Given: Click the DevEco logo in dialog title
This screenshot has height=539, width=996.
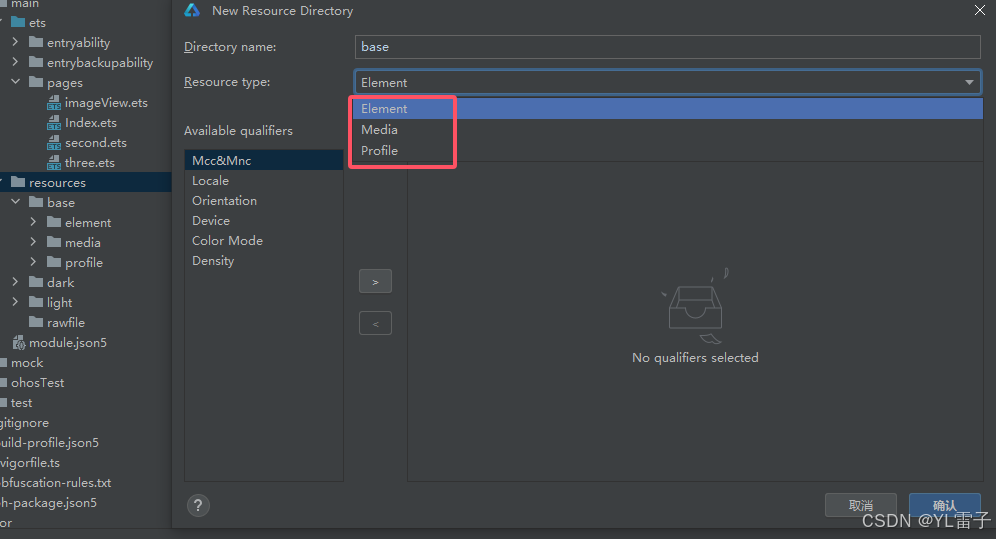Looking at the screenshot, I should [192, 10].
